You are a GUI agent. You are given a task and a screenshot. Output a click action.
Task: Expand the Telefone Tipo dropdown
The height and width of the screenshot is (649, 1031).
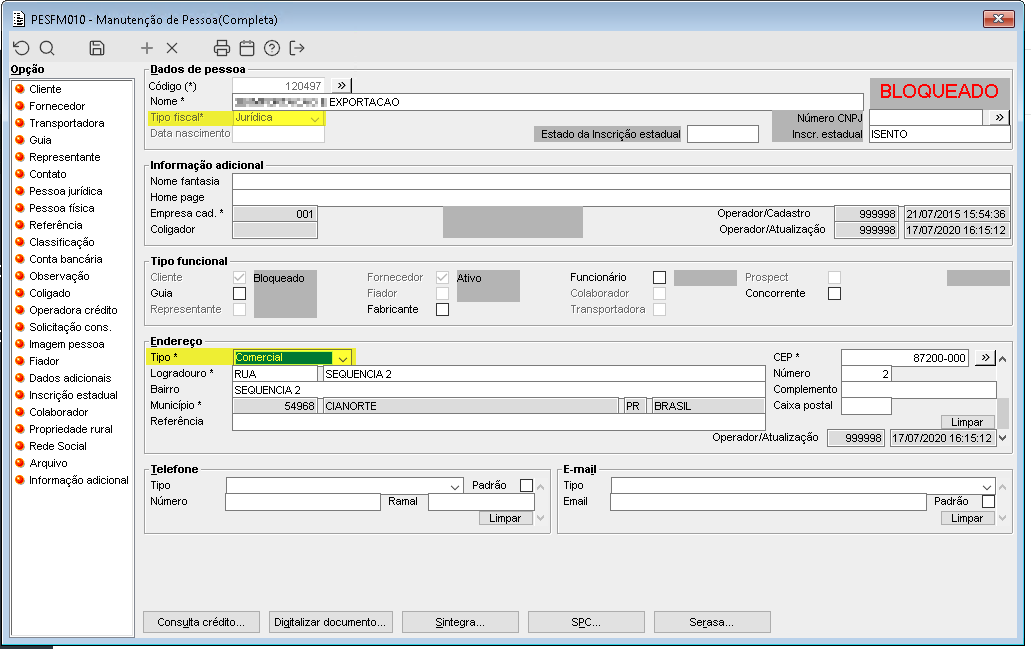455,486
